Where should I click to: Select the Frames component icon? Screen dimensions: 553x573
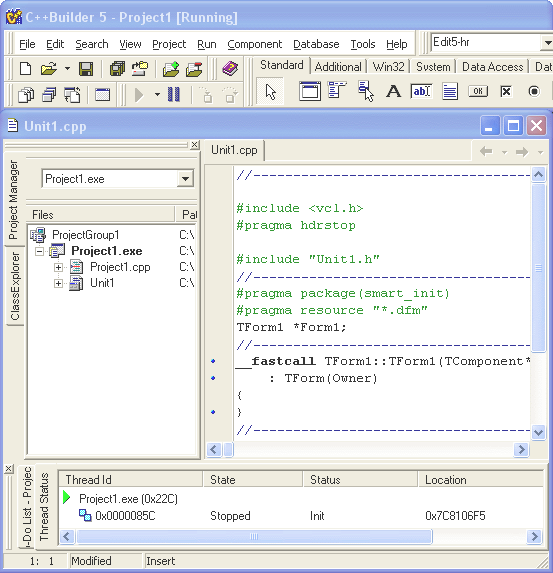coord(310,91)
